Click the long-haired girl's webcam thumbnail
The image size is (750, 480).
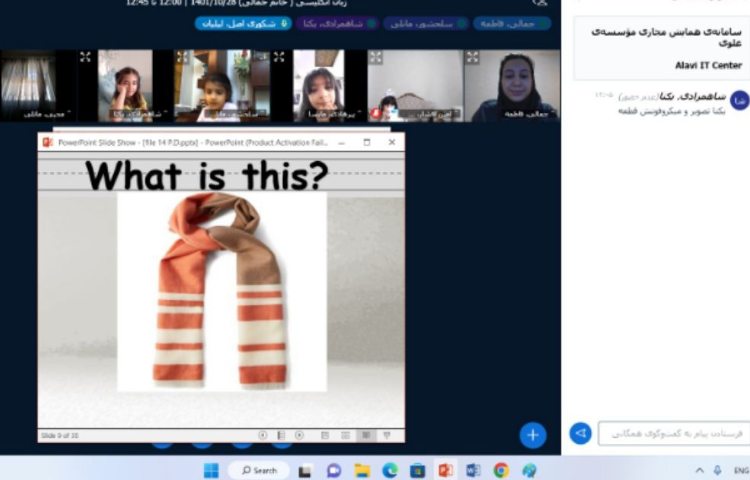(319, 86)
